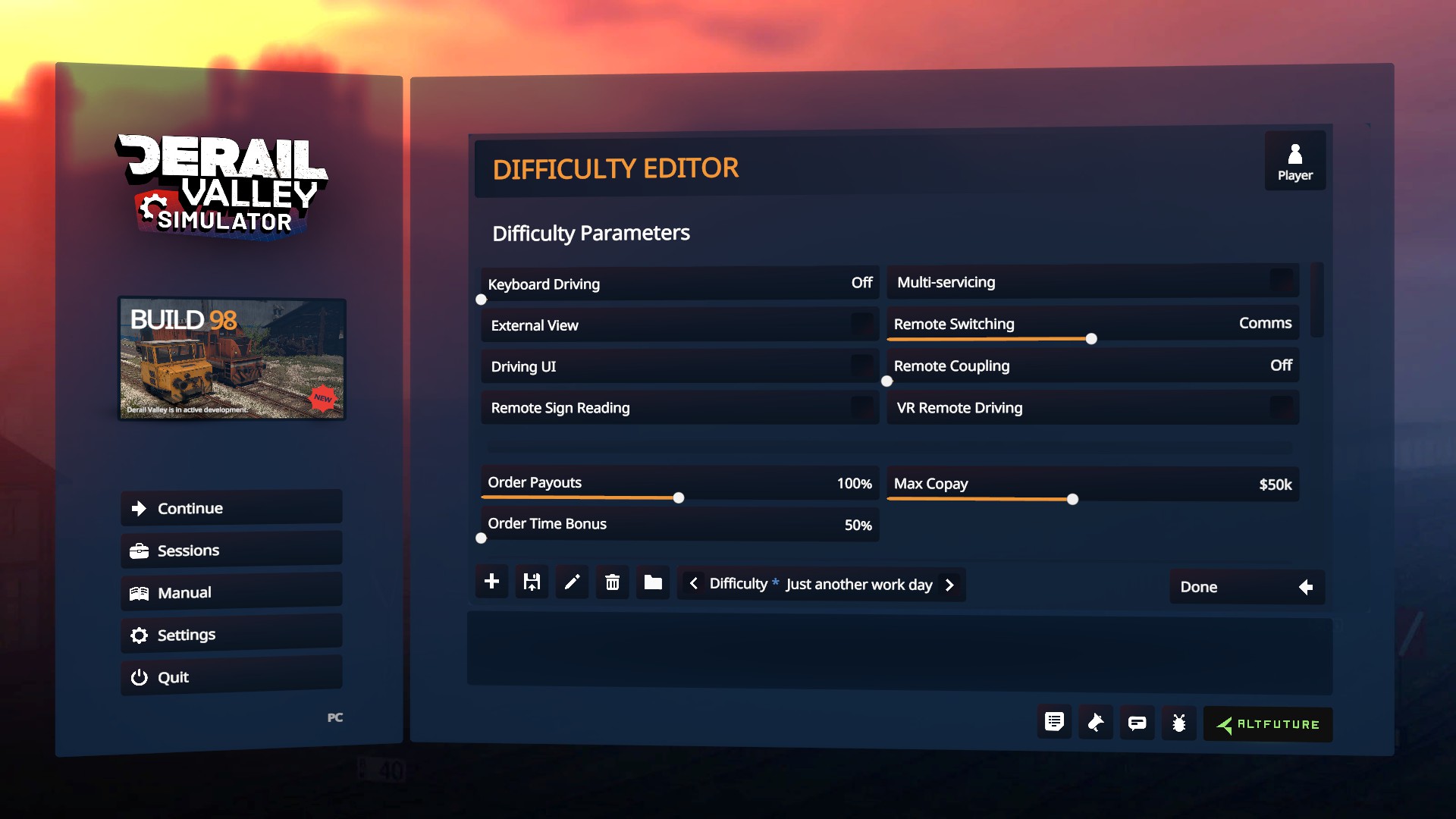Open the chat feedback bubble icon

(x=1137, y=723)
